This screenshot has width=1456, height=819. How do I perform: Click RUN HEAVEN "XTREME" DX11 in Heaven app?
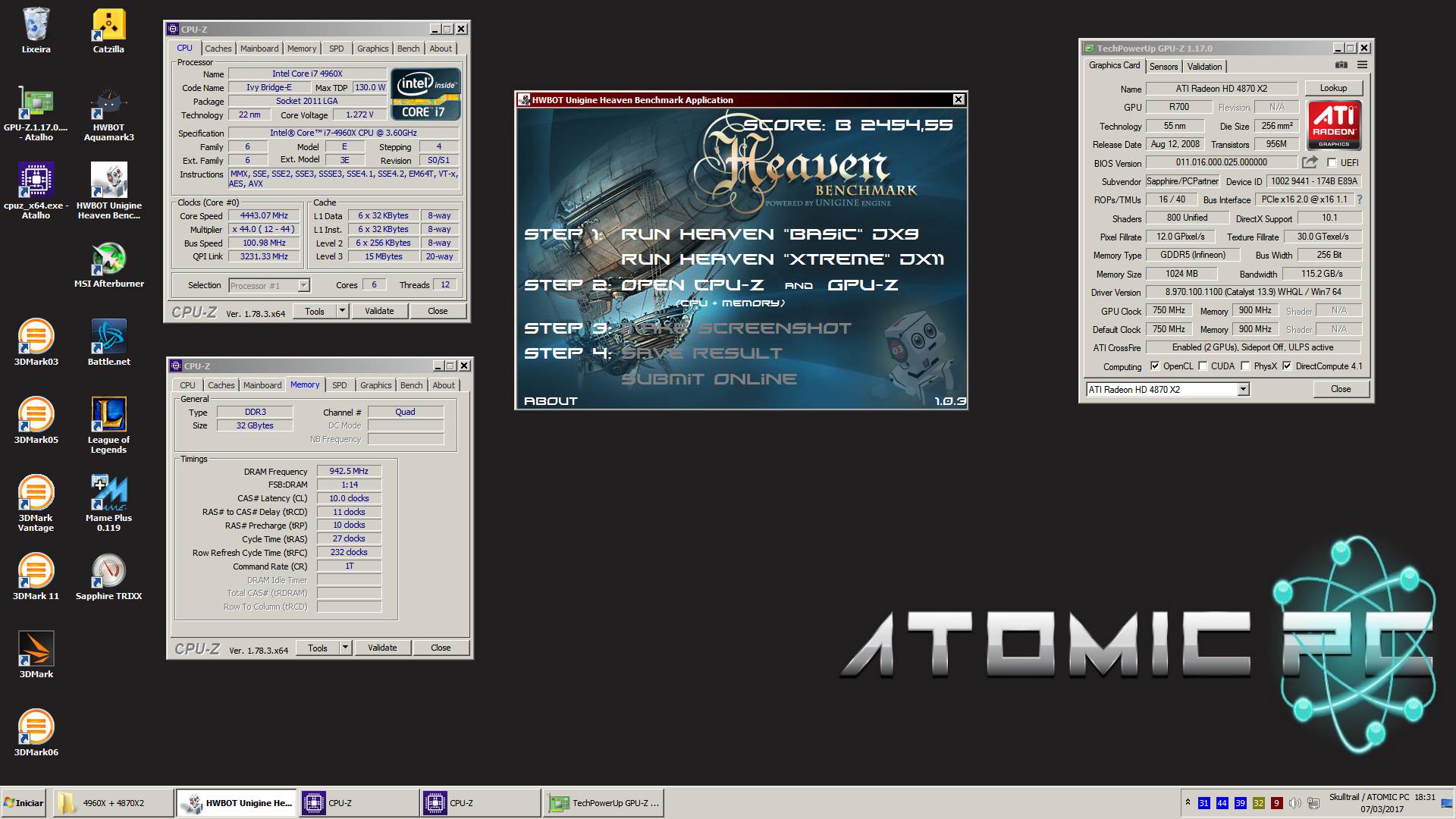pyautogui.click(x=783, y=259)
